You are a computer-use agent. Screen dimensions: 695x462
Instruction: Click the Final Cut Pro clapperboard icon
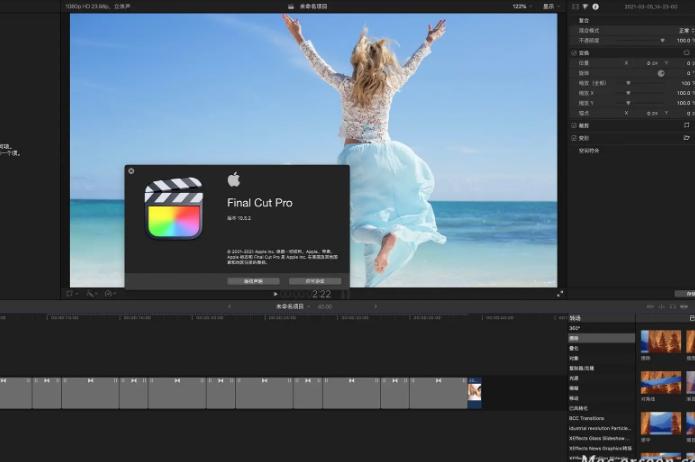click(174, 208)
